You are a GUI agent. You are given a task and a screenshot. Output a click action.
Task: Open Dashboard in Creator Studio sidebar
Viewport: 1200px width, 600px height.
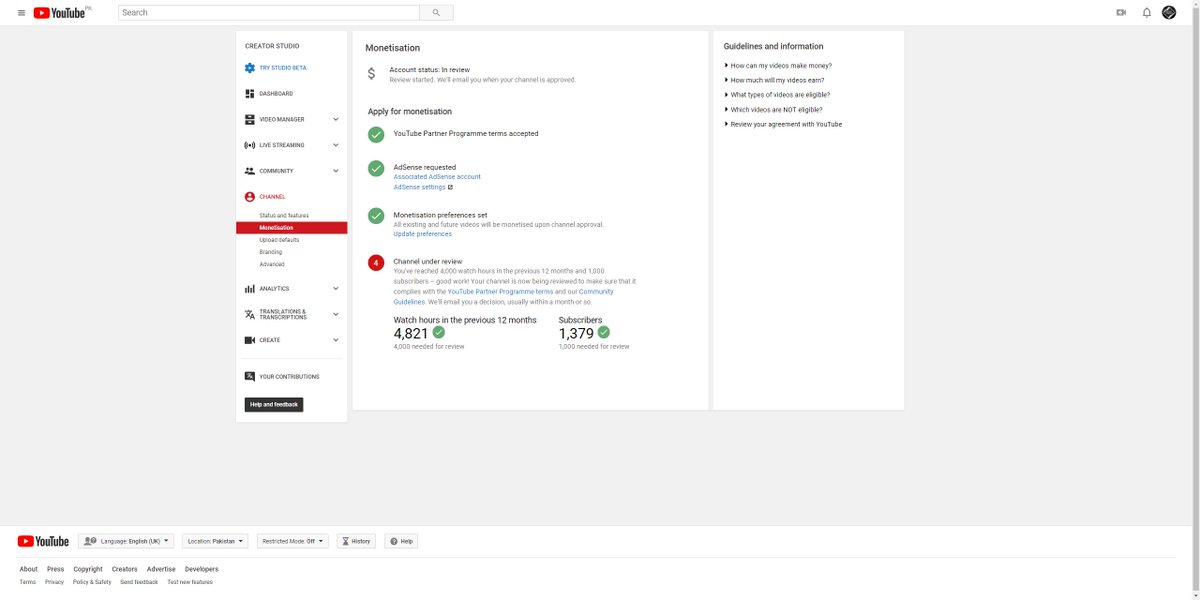(x=276, y=94)
